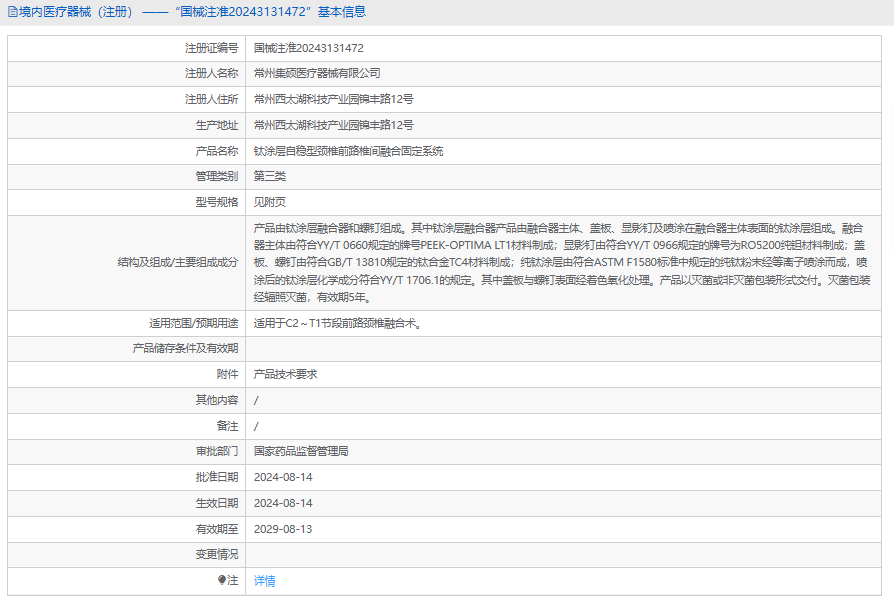
Task: Click 见附页 in the 型号规格 row
Action: point(269,203)
